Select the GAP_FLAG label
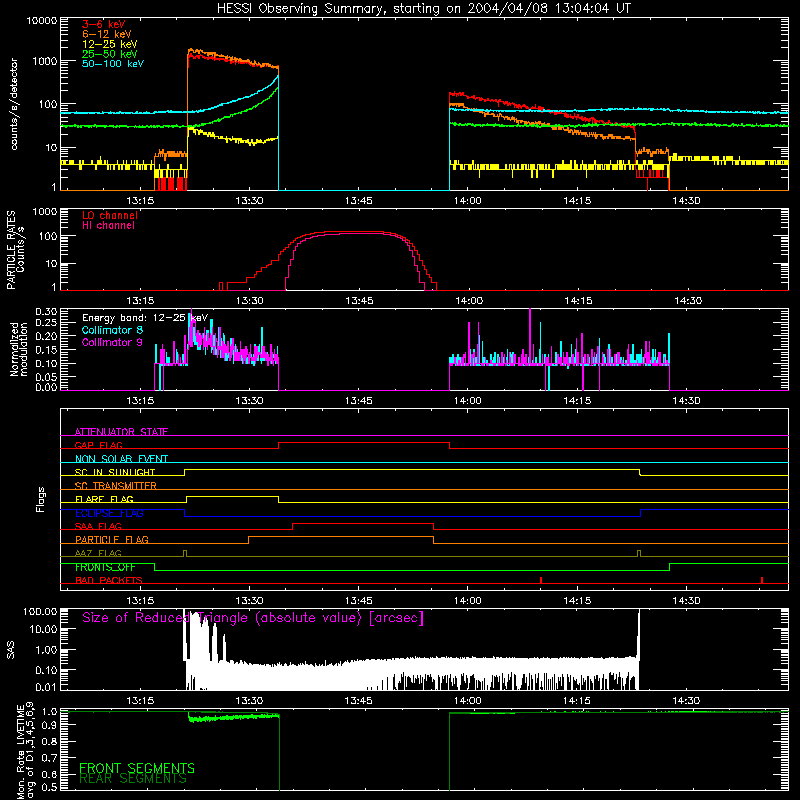 98,445
